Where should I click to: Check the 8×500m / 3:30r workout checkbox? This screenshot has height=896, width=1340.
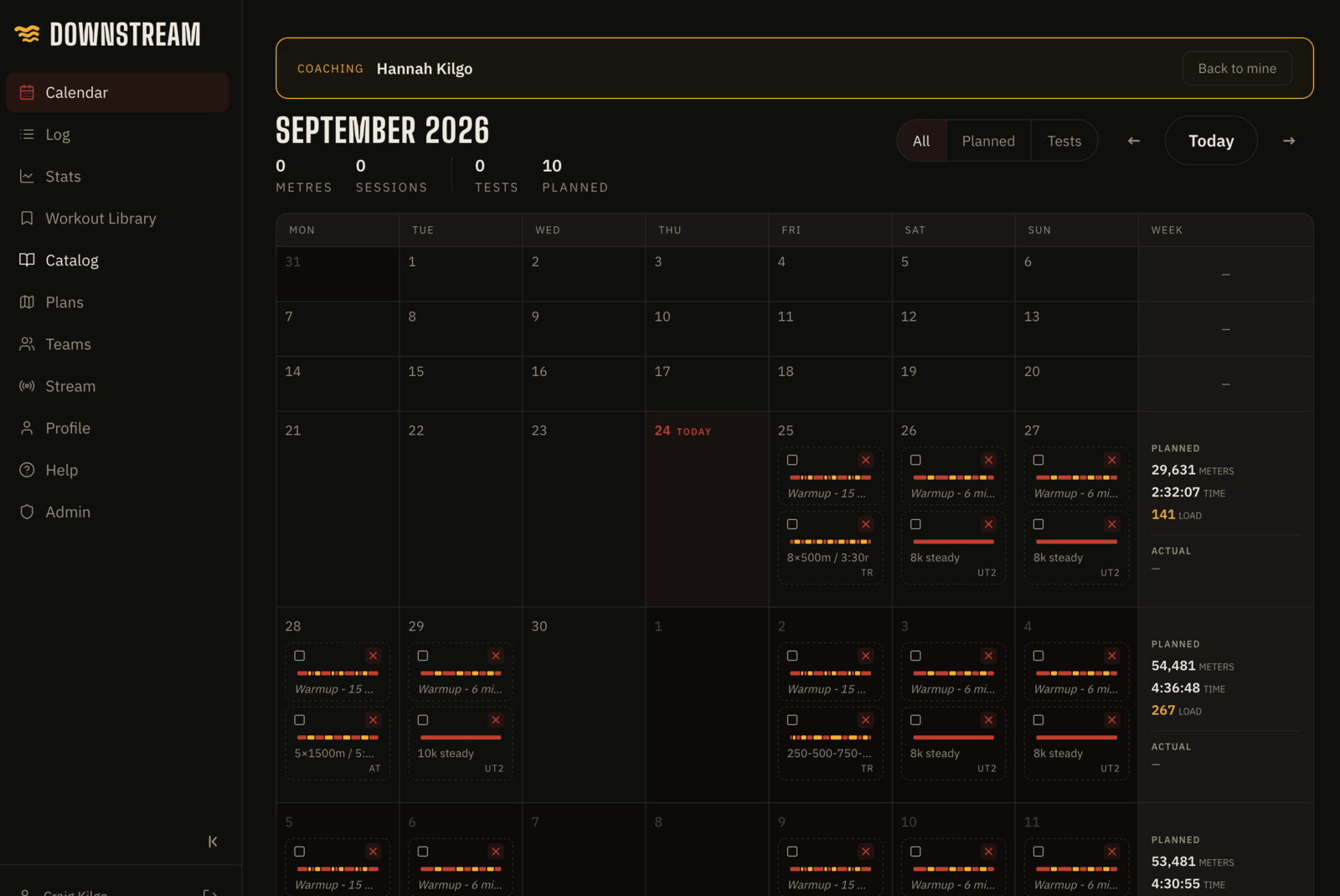pos(792,524)
